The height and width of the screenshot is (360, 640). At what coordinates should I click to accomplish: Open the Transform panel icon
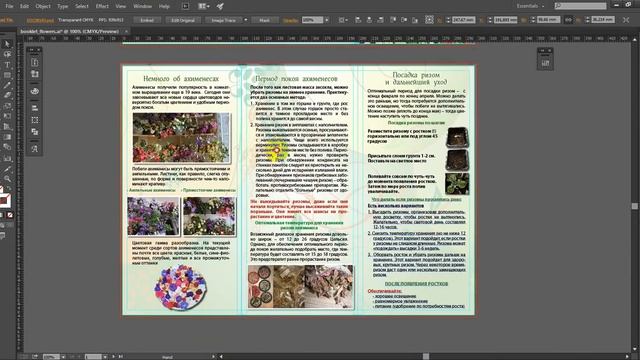tap(35, 120)
